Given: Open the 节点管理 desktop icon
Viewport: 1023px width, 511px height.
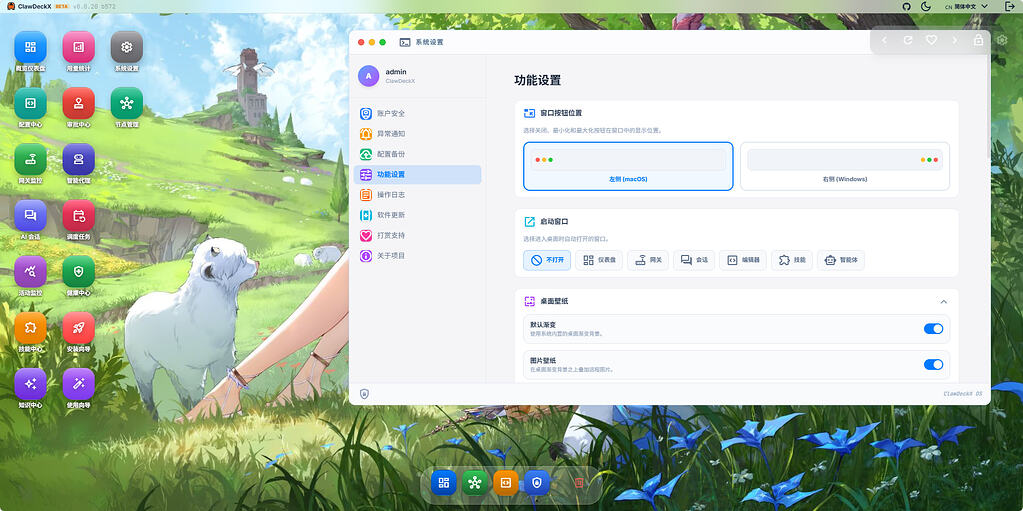Looking at the screenshot, I should [x=127, y=103].
